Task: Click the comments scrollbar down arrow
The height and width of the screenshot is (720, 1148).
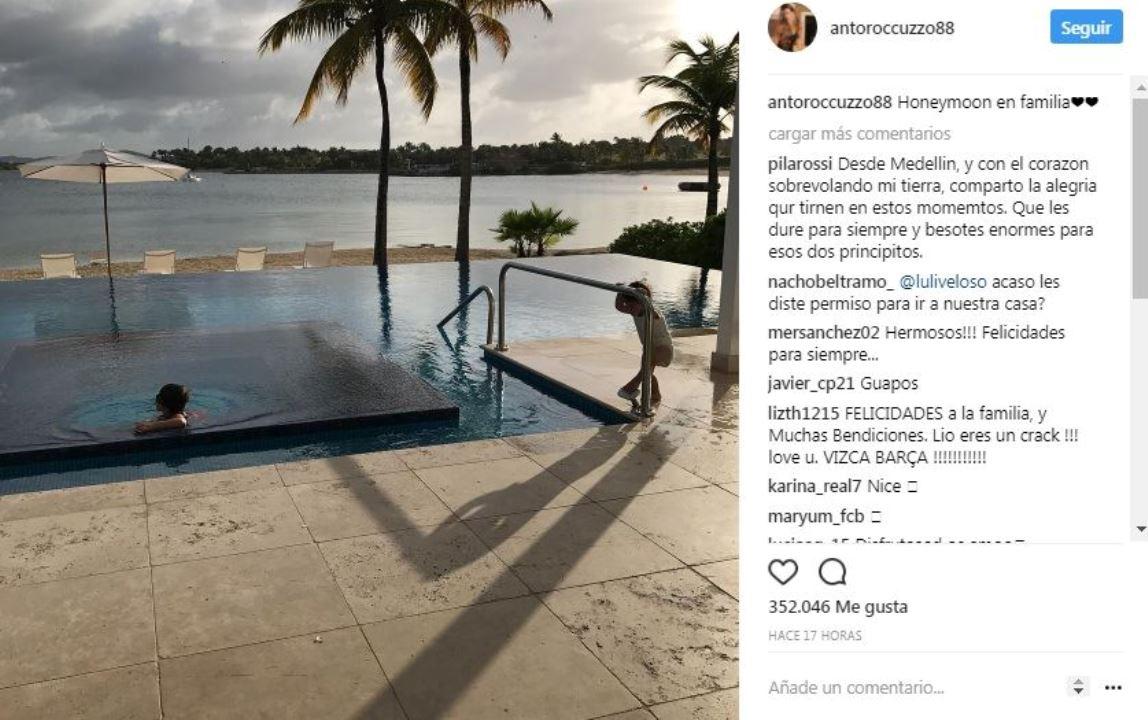Action: tap(1141, 529)
